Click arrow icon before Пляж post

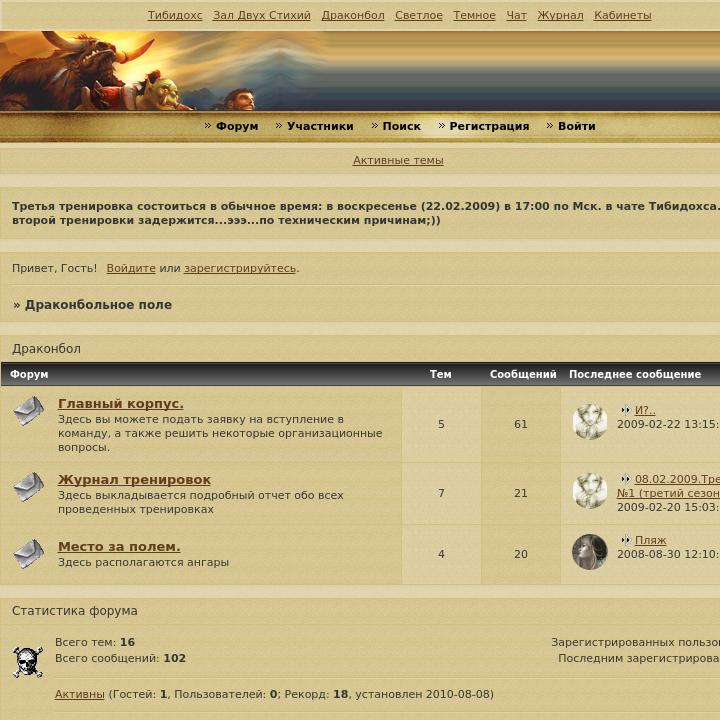point(626,540)
